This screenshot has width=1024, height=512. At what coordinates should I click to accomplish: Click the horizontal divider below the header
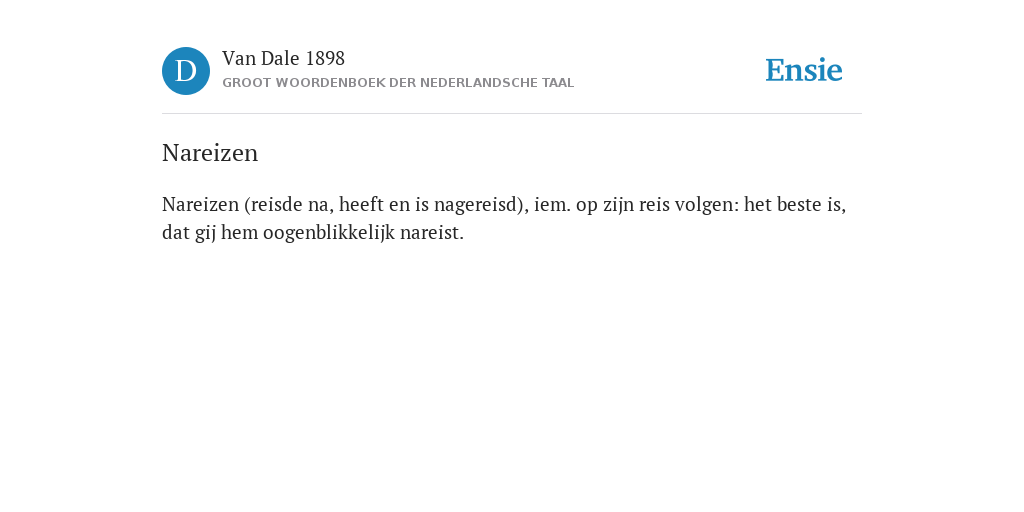512,114
